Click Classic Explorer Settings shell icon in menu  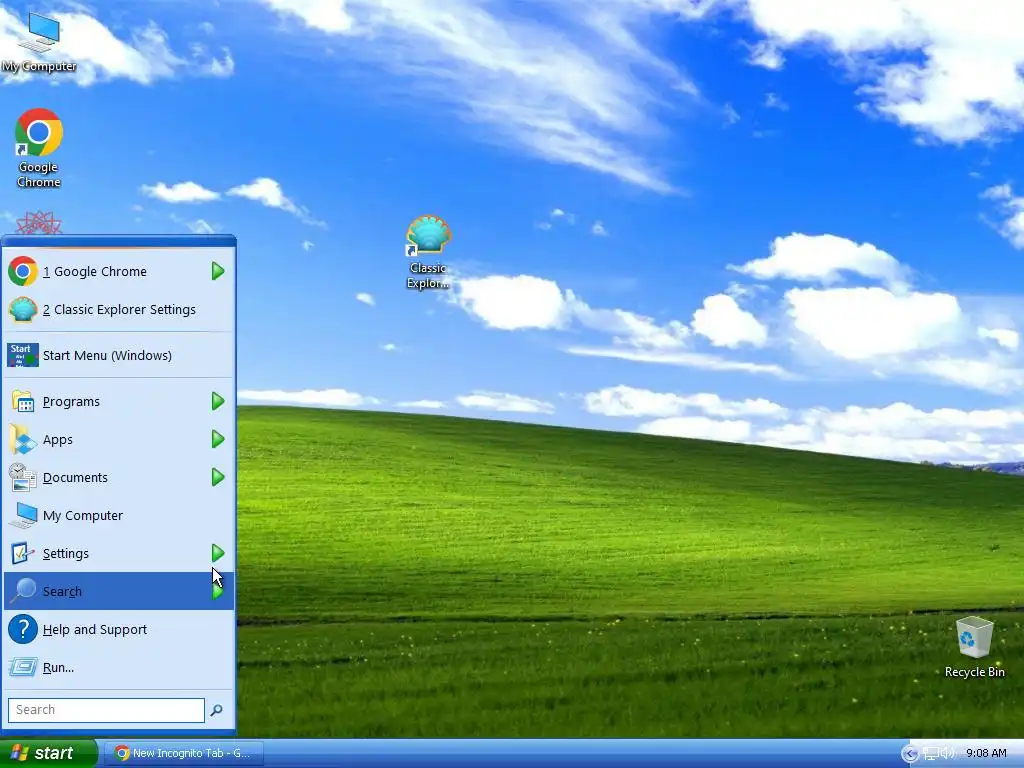click(23, 310)
